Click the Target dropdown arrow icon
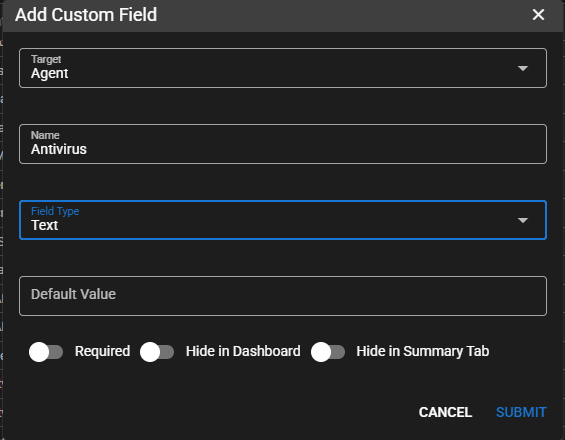Image resolution: width=565 pixels, height=440 pixels. coord(522,68)
